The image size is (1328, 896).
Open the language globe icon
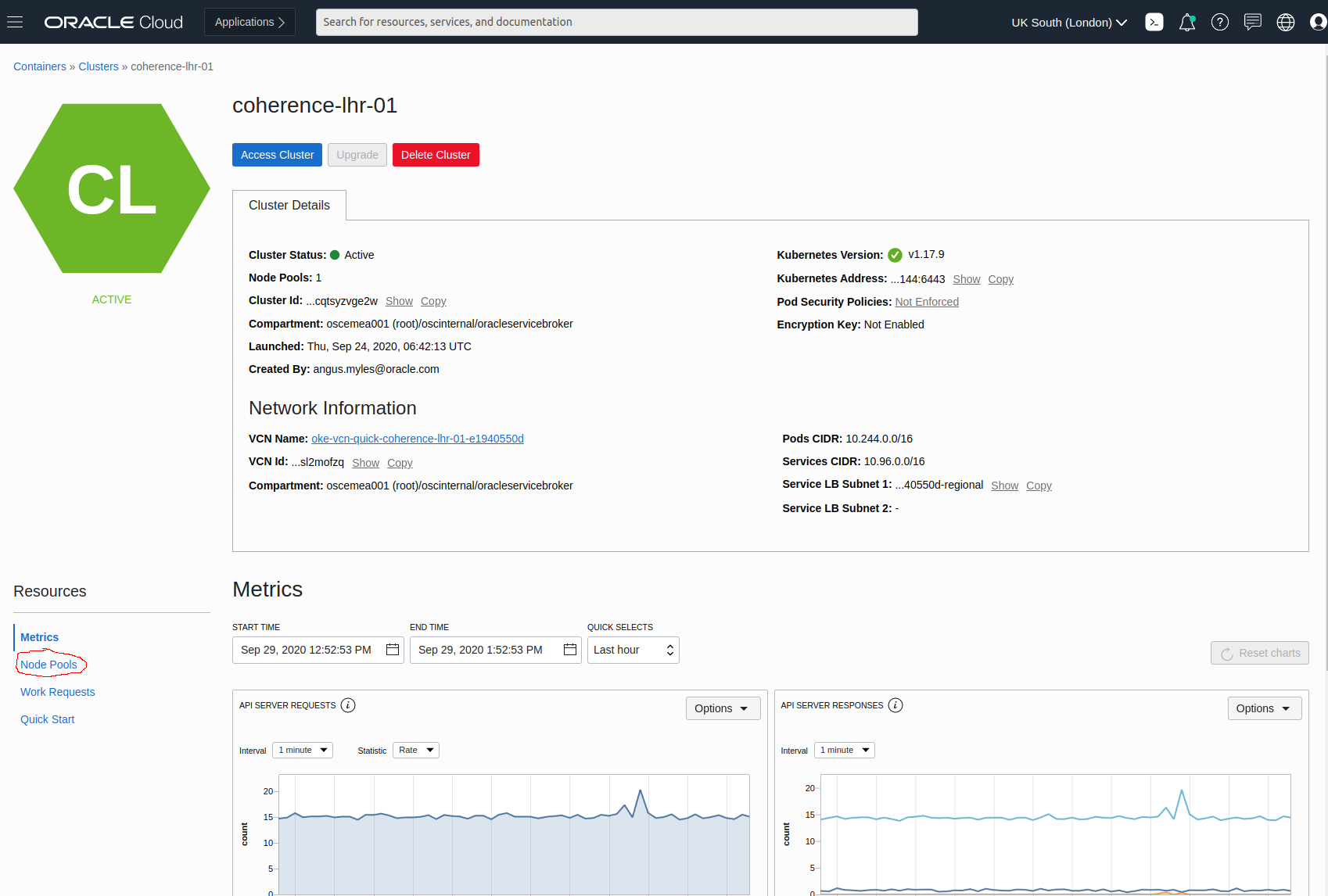pos(1286,22)
